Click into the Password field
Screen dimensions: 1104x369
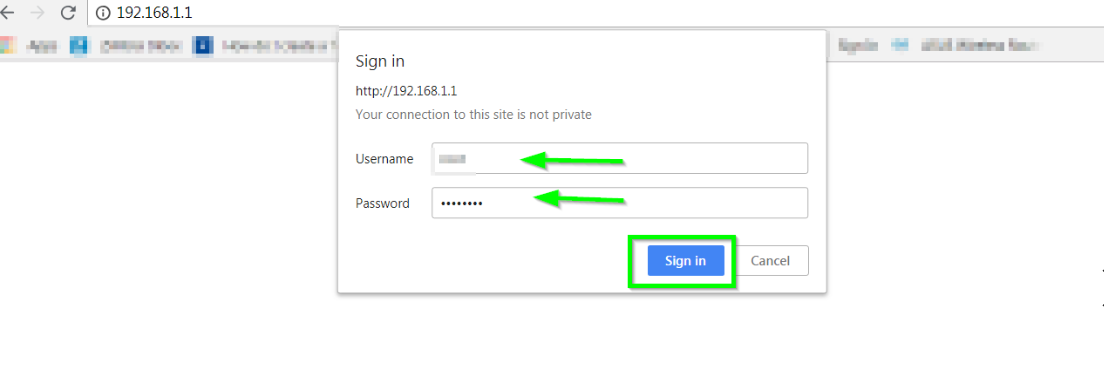pyautogui.click(x=620, y=203)
